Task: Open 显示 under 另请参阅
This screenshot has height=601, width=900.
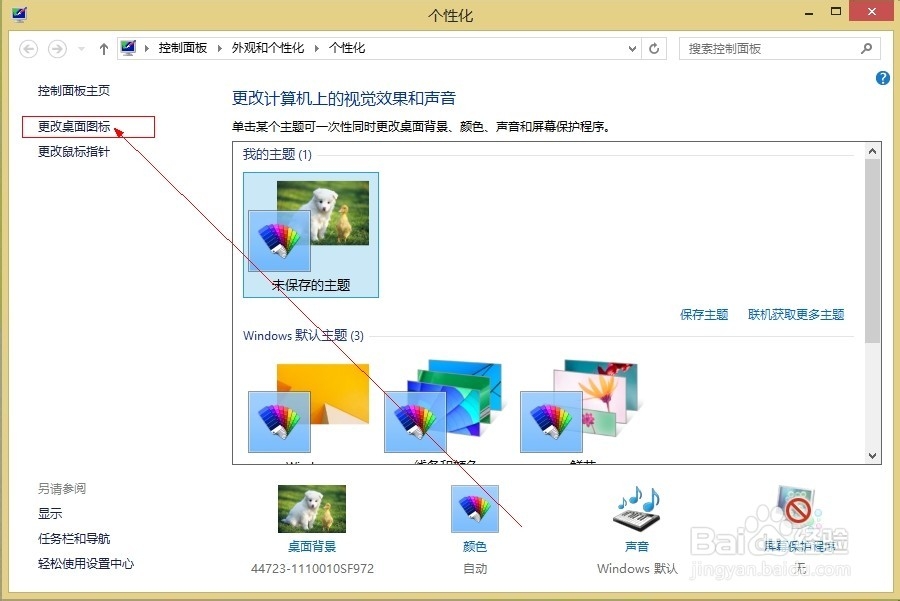Action: coord(50,514)
